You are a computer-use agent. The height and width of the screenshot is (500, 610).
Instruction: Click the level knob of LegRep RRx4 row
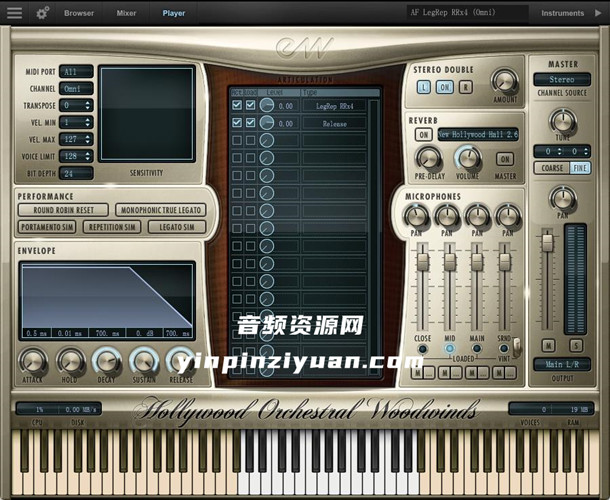click(267, 105)
